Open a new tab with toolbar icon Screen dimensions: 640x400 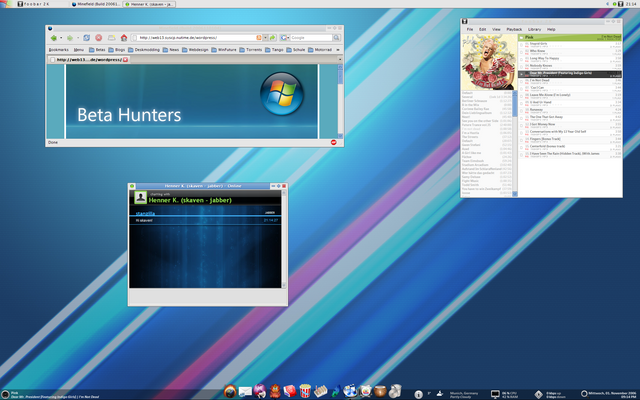coord(111,38)
